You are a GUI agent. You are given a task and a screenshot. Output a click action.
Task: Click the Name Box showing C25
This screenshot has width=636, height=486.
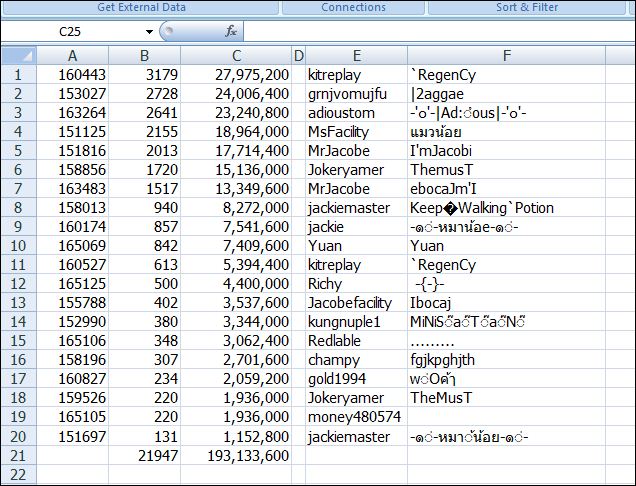coord(70,32)
